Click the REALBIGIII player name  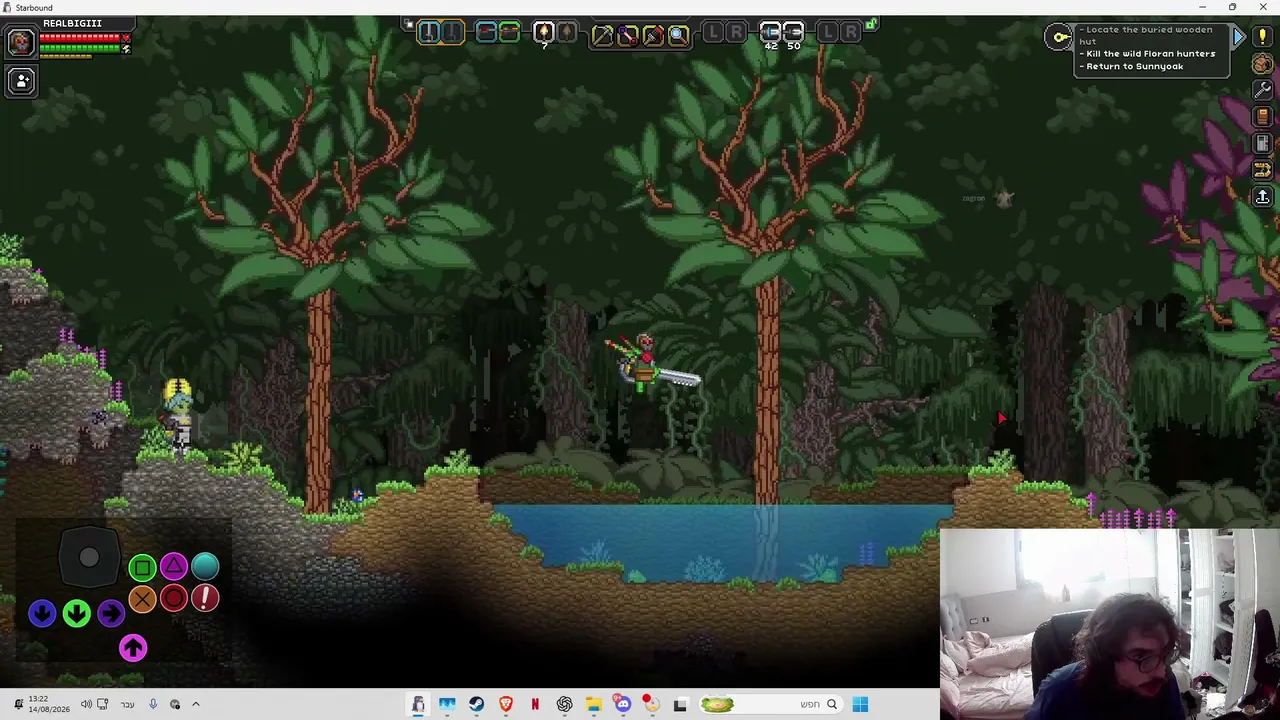[72, 23]
